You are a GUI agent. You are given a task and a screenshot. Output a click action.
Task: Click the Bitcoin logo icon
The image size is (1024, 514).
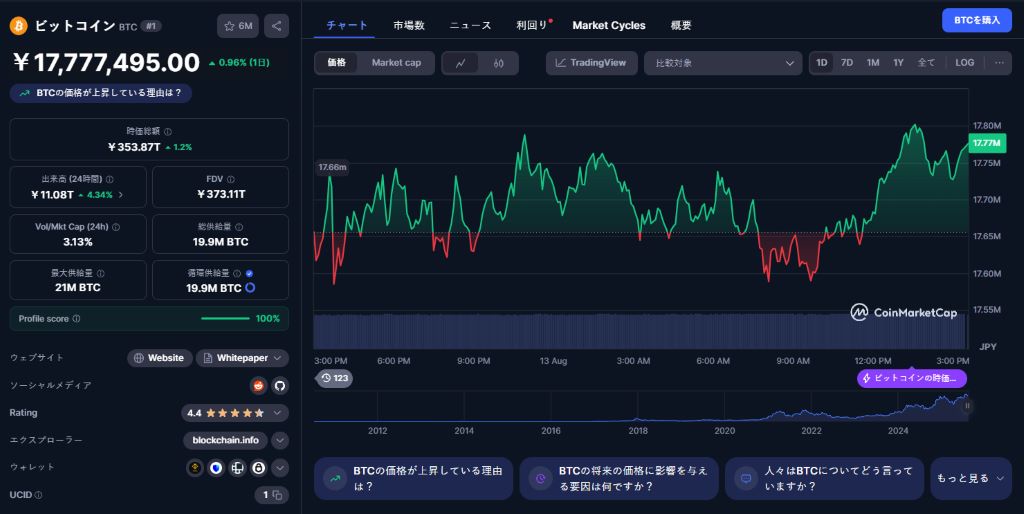18,26
